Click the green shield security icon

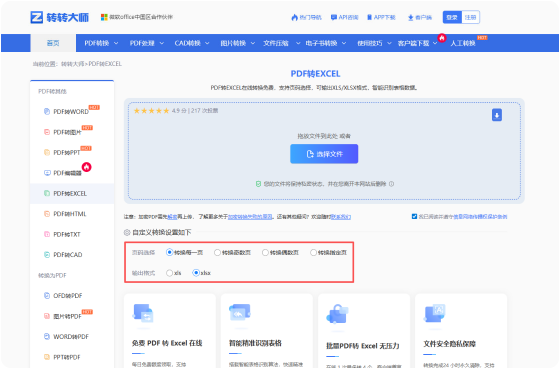[x=258, y=184]
